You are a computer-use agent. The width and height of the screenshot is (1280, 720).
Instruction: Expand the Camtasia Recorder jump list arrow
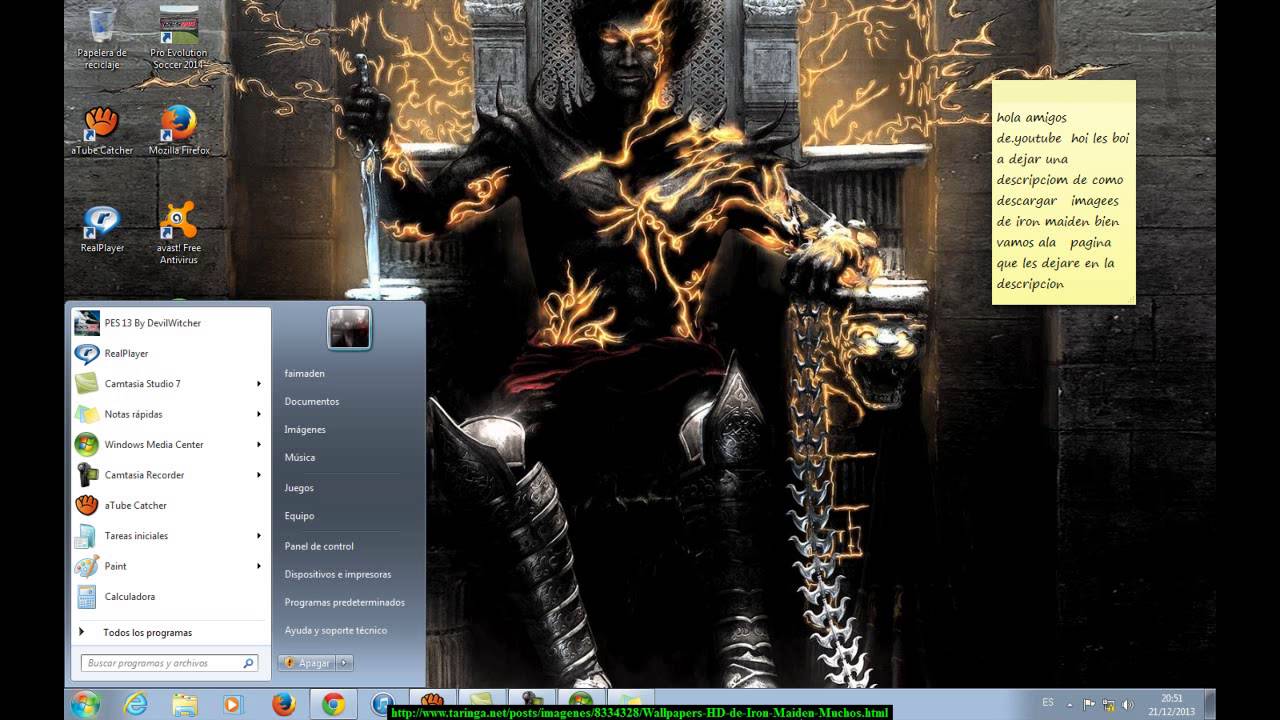tap(259, 475)
